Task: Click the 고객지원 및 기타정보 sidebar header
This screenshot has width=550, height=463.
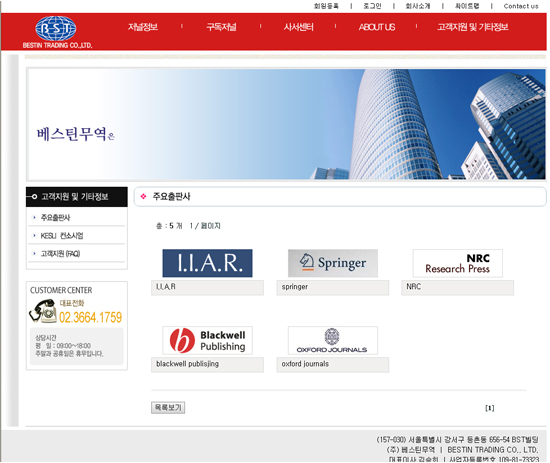Action: pos(77,197)
